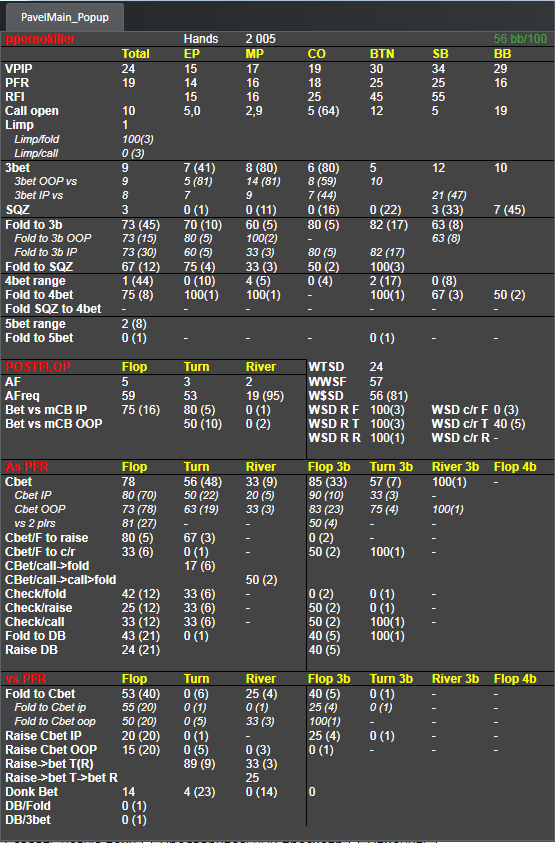555x843 pixels.
Task: Click player name ppornokiller
Action: coord(40,39)
